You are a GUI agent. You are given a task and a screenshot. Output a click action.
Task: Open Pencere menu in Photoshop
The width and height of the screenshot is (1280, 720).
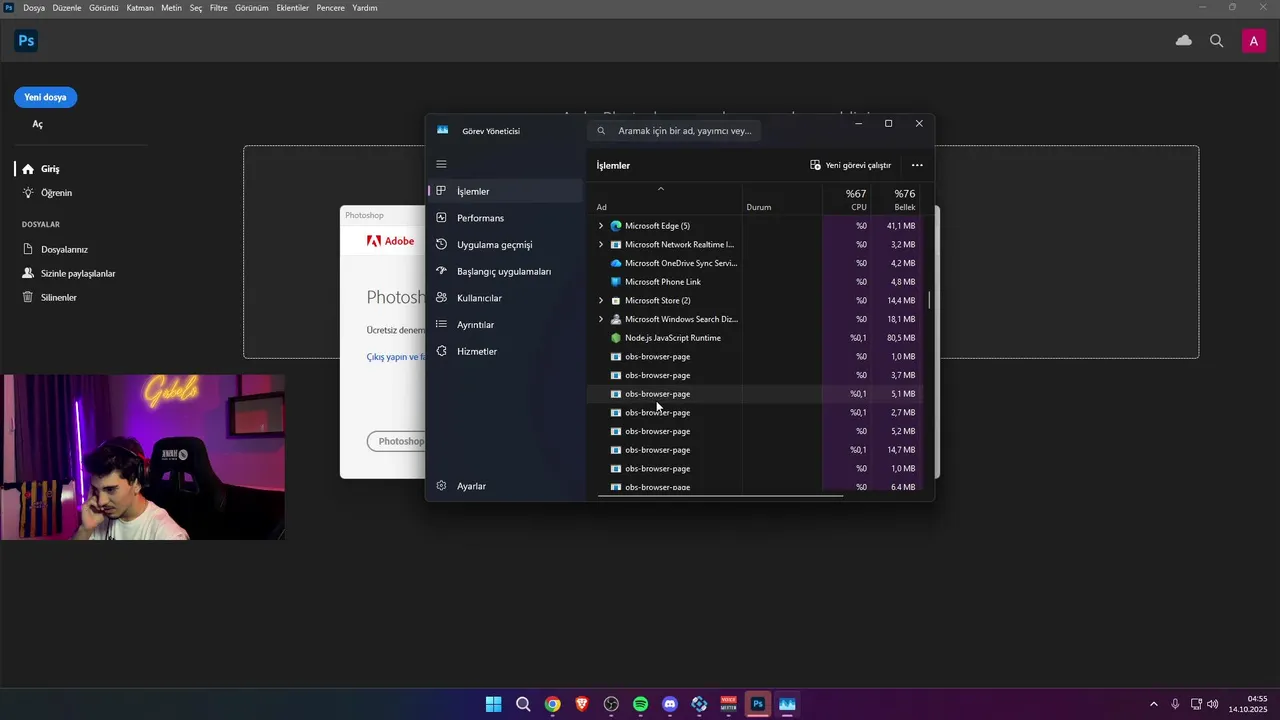(331, 8)
